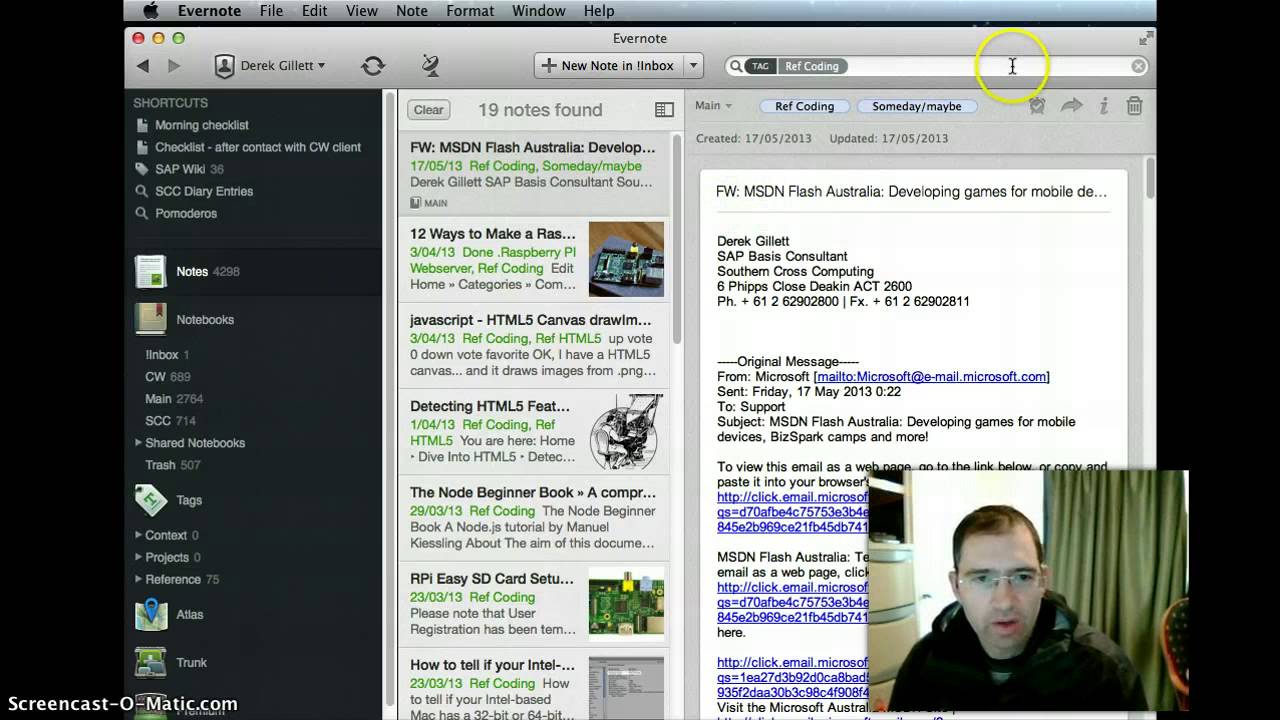Viewport: 1280px width, 720px height.
Task: Select note FW: MSDN Flash Australia
Action: [x=535, y=175]
